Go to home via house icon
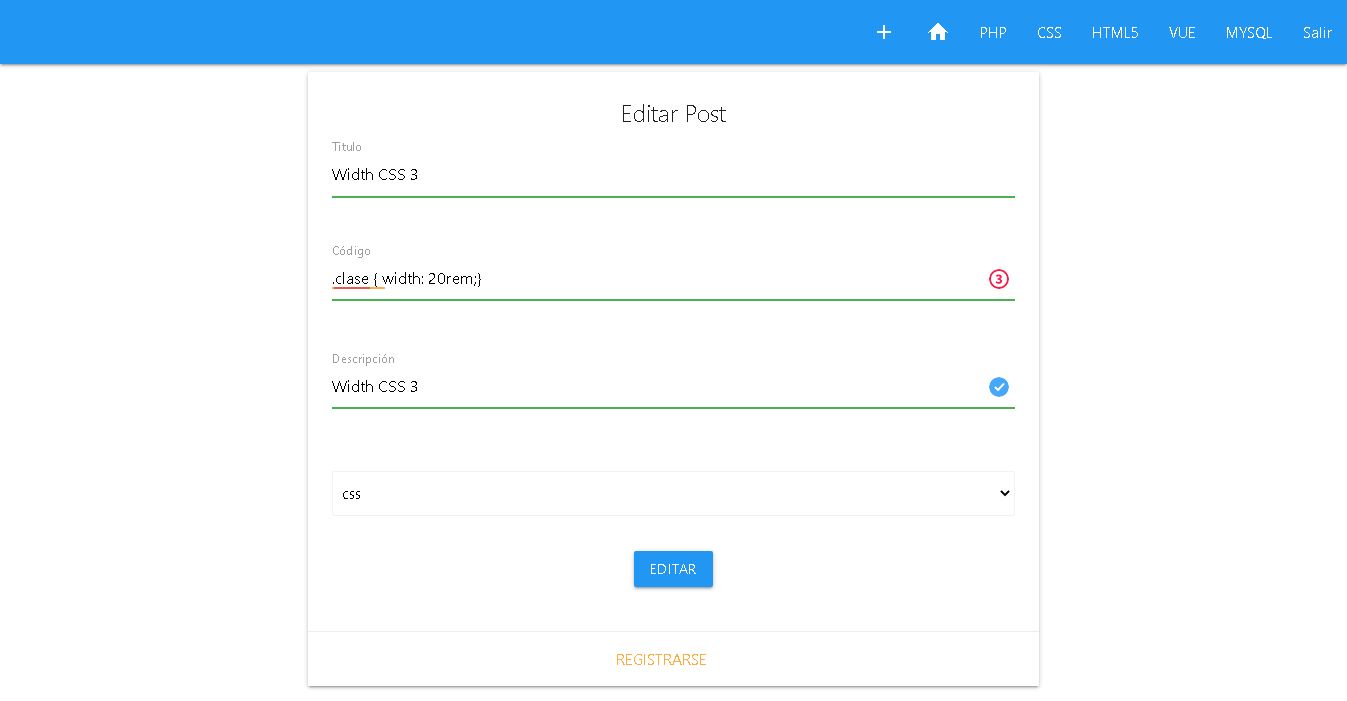The image size is (1347, 701). (937, 32)
